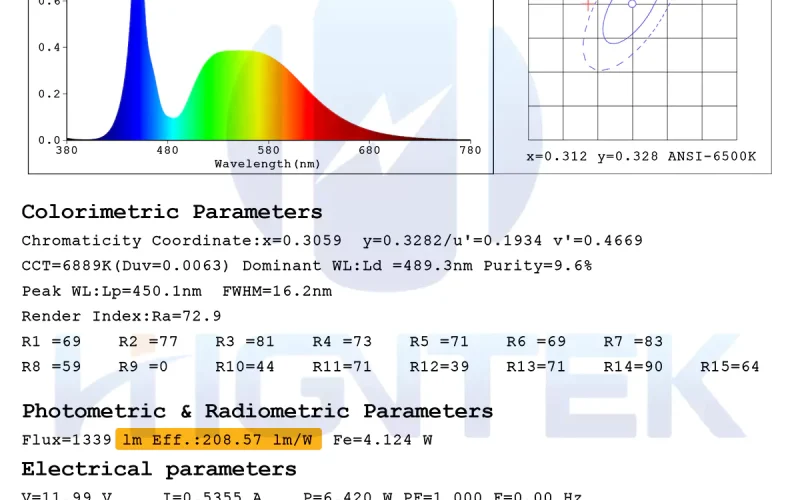Click the red marker cross on chromaticity chart

point(588,5)
